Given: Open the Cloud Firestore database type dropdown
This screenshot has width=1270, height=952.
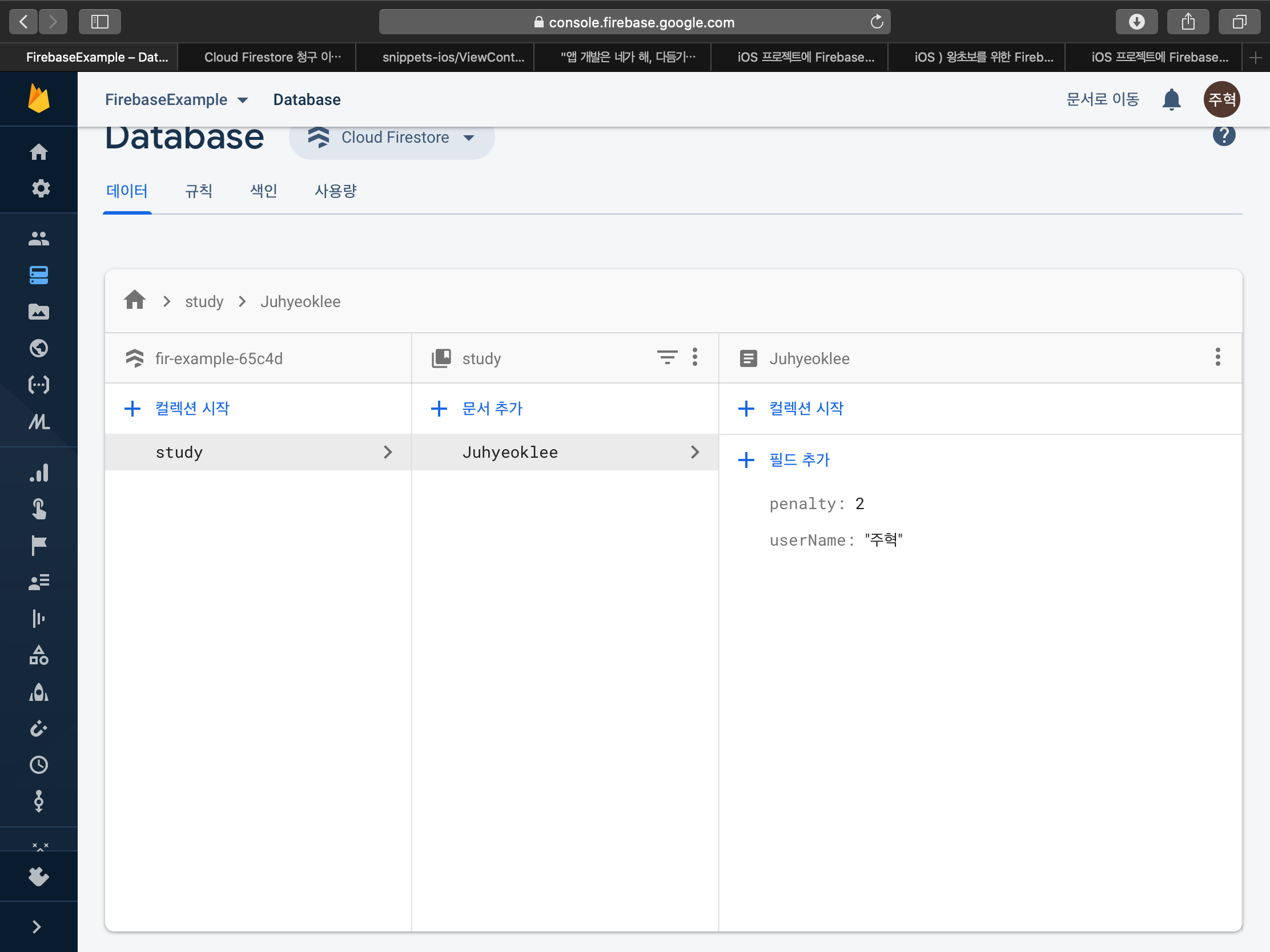Looking at the screenshot, I should (x=392, y=138).
